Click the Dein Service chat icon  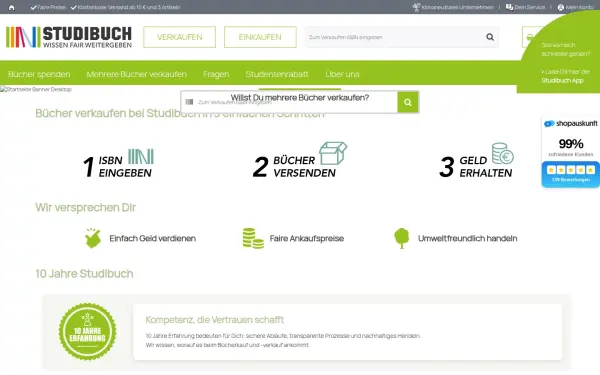coord(509,7)
